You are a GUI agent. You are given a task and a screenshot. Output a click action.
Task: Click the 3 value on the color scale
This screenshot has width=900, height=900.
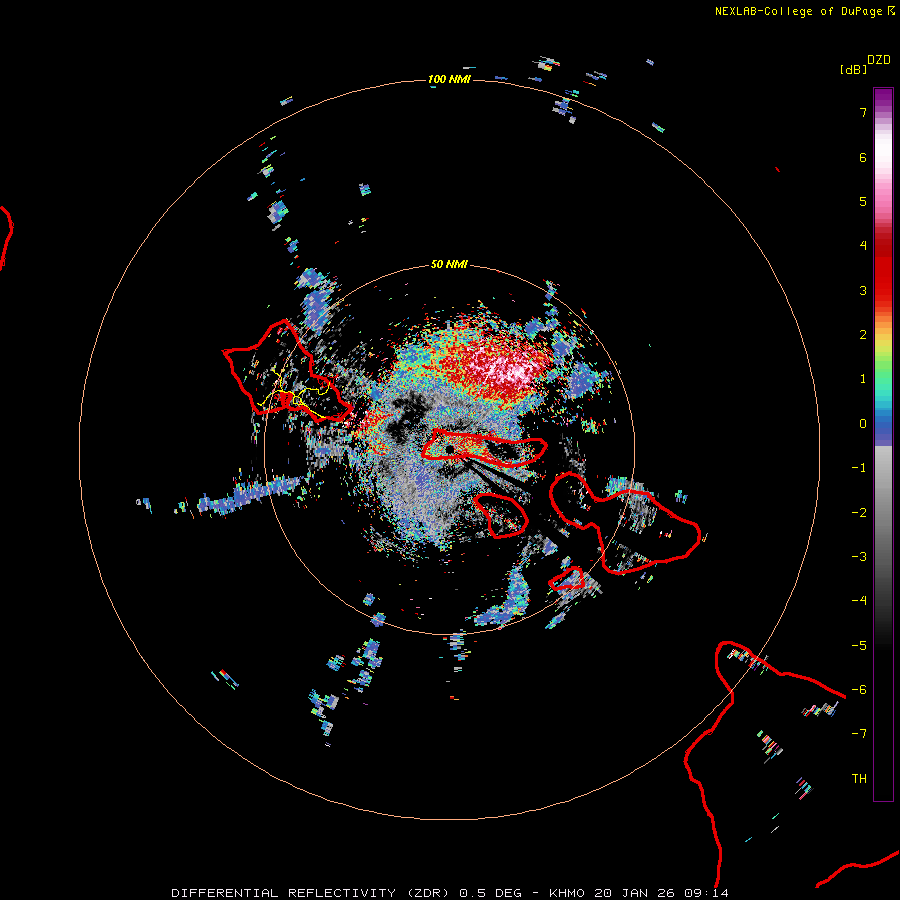[863, 290]
